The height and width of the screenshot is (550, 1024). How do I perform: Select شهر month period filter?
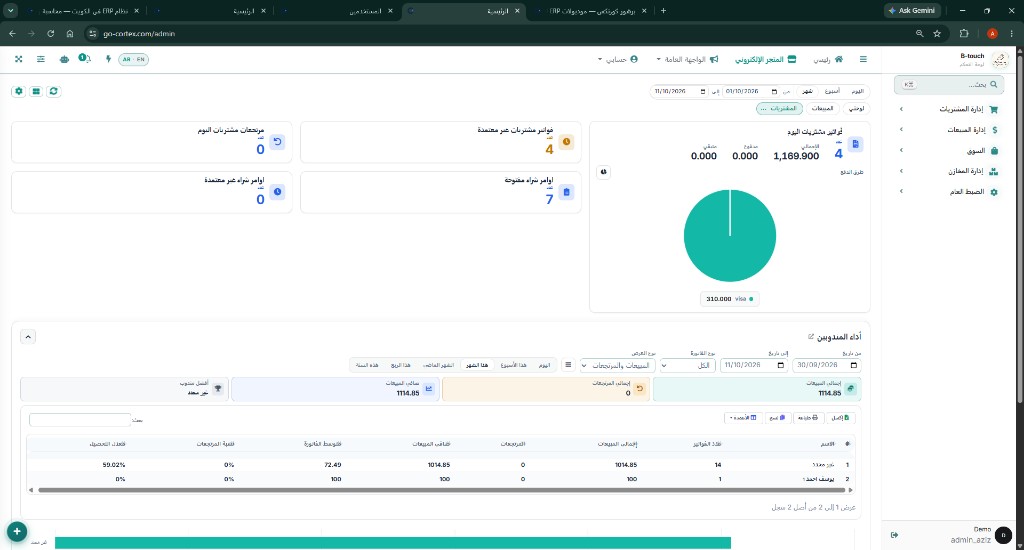pos(808,91)
